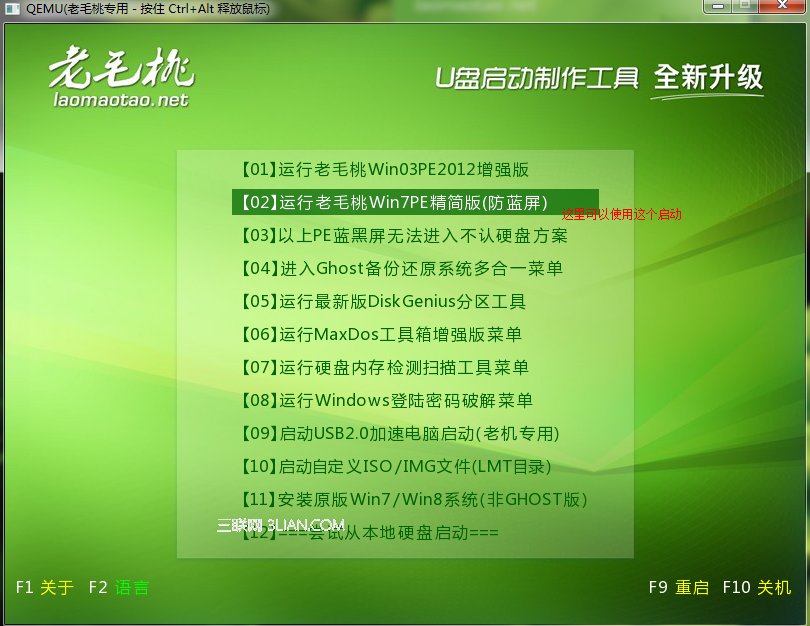Choose entry 02 Win7PE 精简版(防蓝屏)
The image size is (810, 626).
click(415, 202)
